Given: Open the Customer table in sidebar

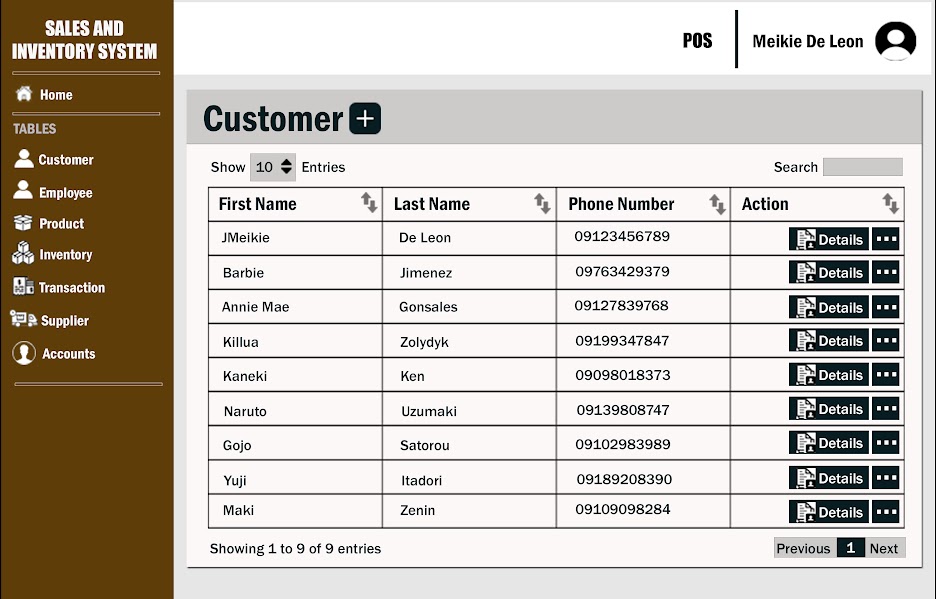Looking at the screenshot, I should coord(65,160).
